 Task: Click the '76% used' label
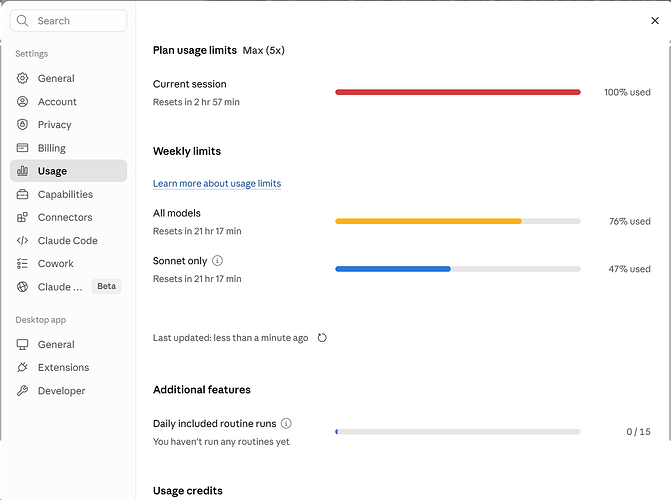630,221
